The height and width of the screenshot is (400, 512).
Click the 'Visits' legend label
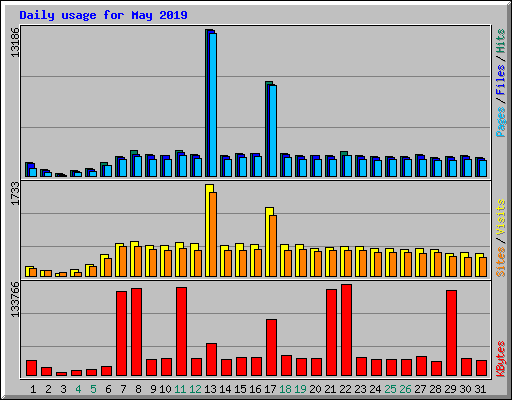pyautogui.click(x=501, y=217)
